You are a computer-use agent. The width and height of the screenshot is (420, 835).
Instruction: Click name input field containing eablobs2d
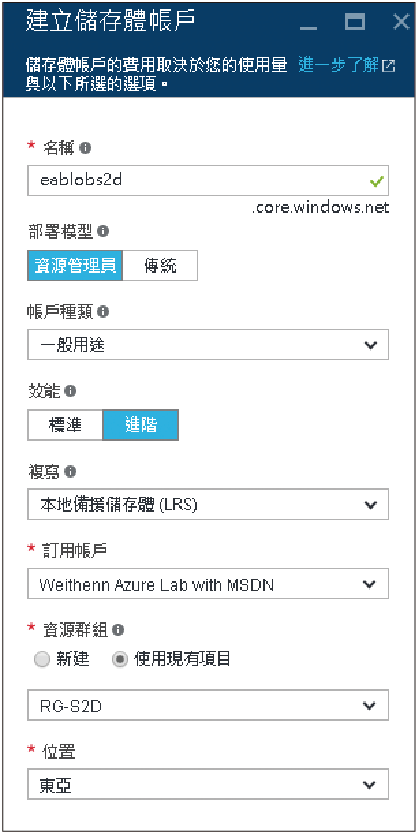[208, 181]
